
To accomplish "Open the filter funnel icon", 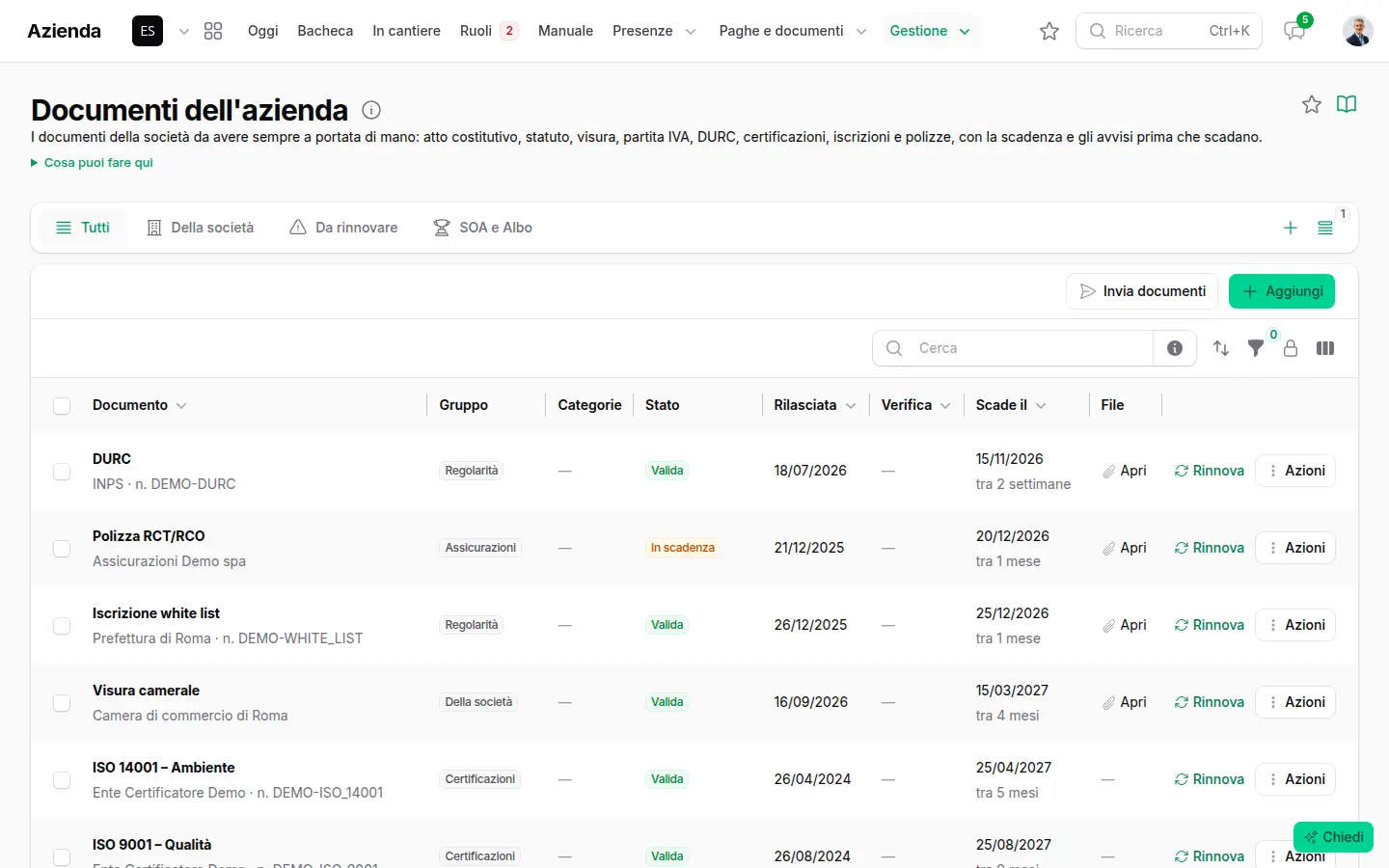I will point(1256,348).
